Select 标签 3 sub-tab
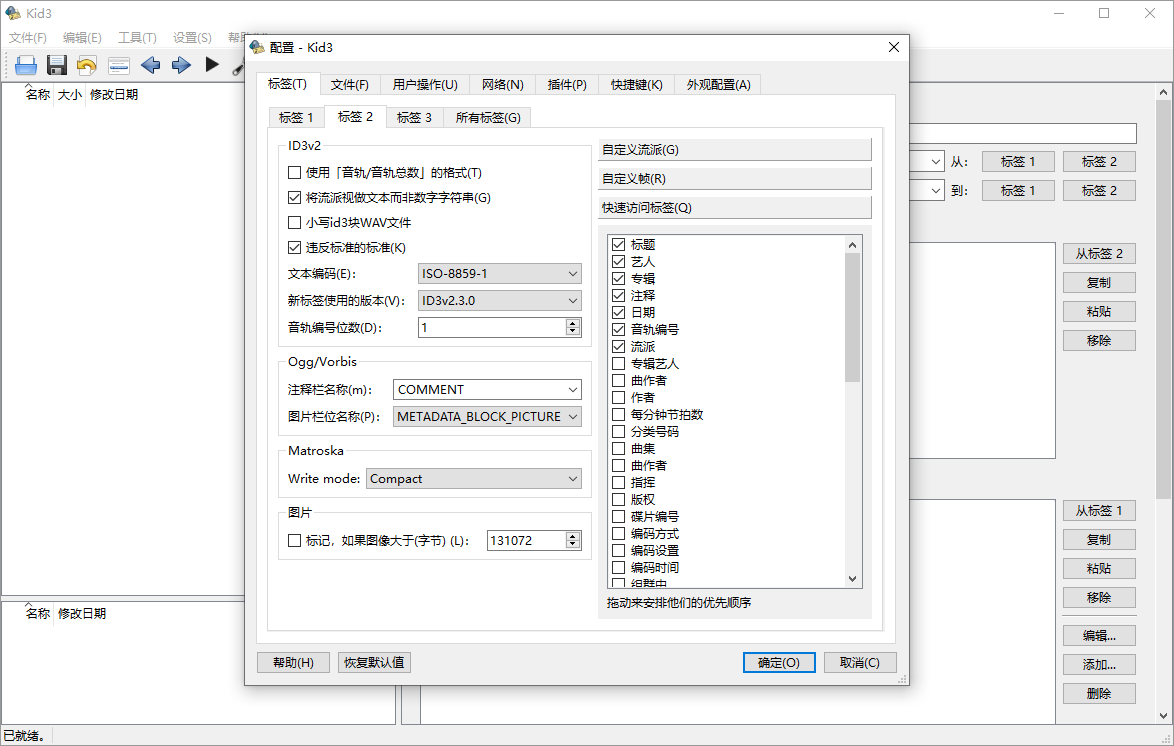 pyautogui.click(x=414, y=118)
